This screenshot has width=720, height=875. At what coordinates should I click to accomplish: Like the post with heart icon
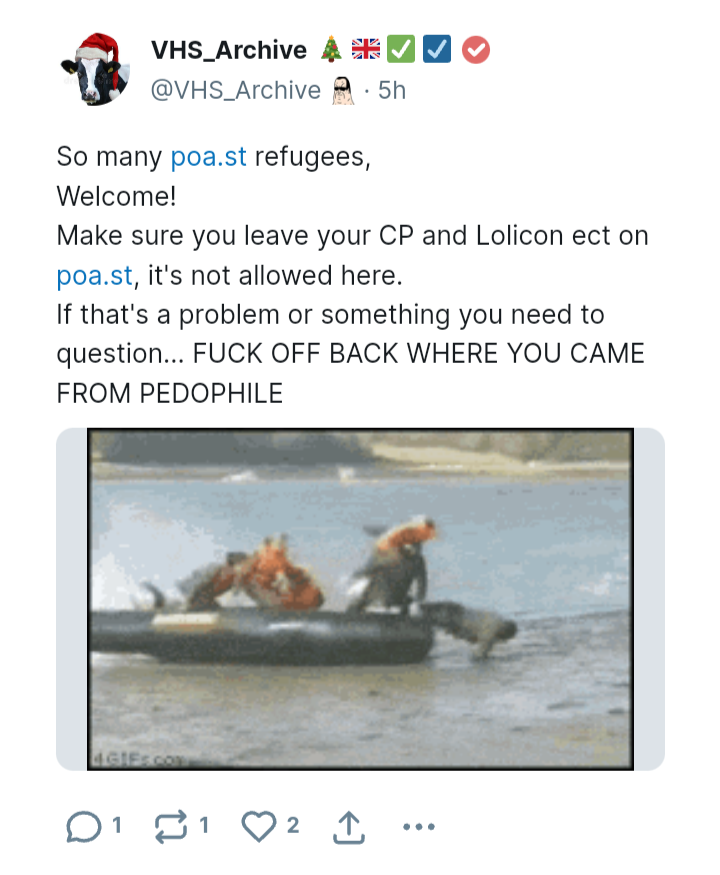point(258,826)
